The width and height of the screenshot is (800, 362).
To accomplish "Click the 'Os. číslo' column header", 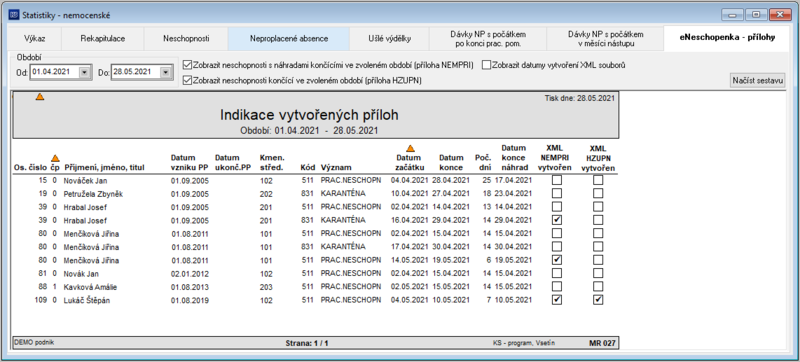I will click(31, 168).
